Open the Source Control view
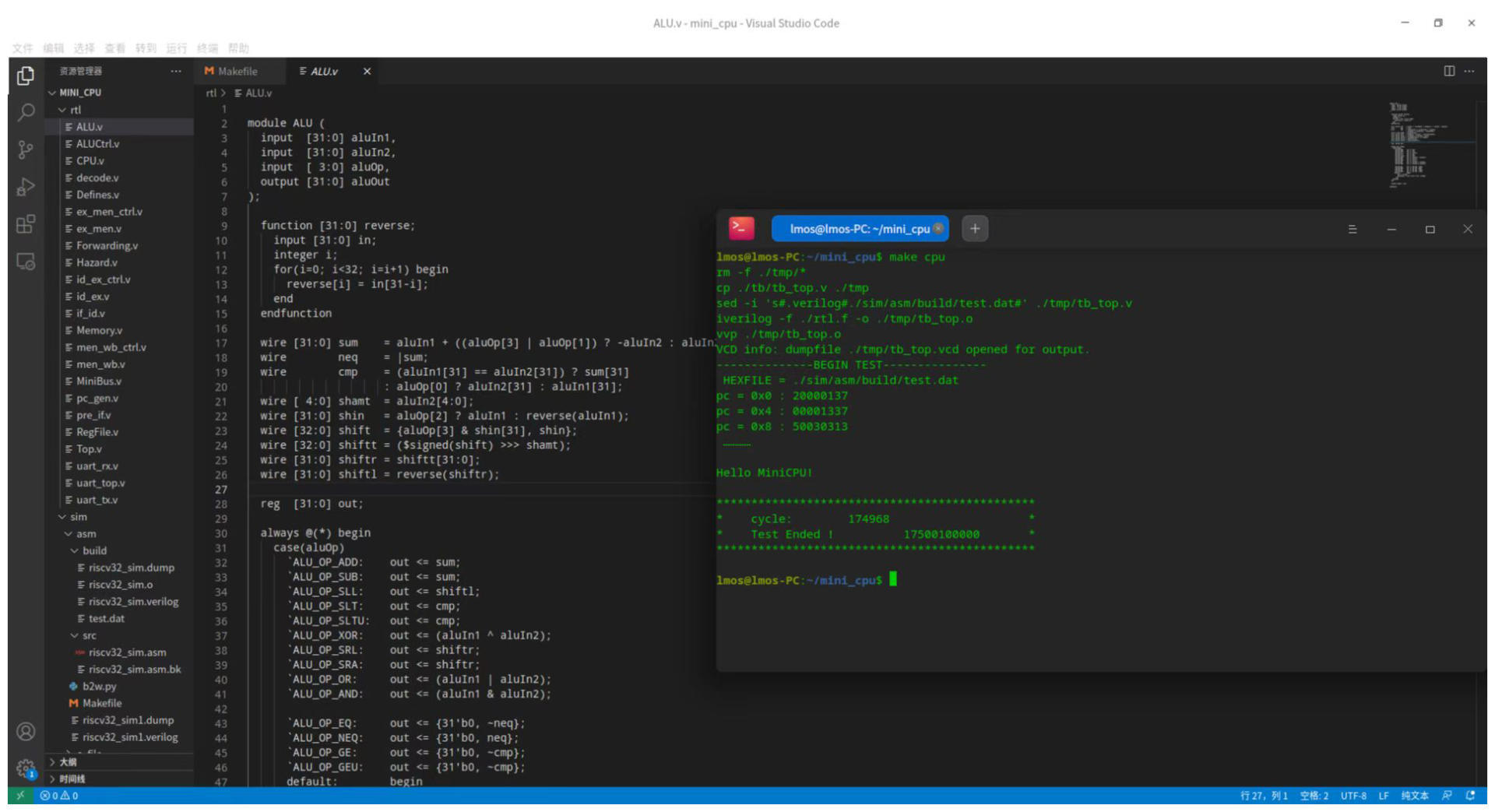The height and width of the screenshot is (812, 1495). 26,149
